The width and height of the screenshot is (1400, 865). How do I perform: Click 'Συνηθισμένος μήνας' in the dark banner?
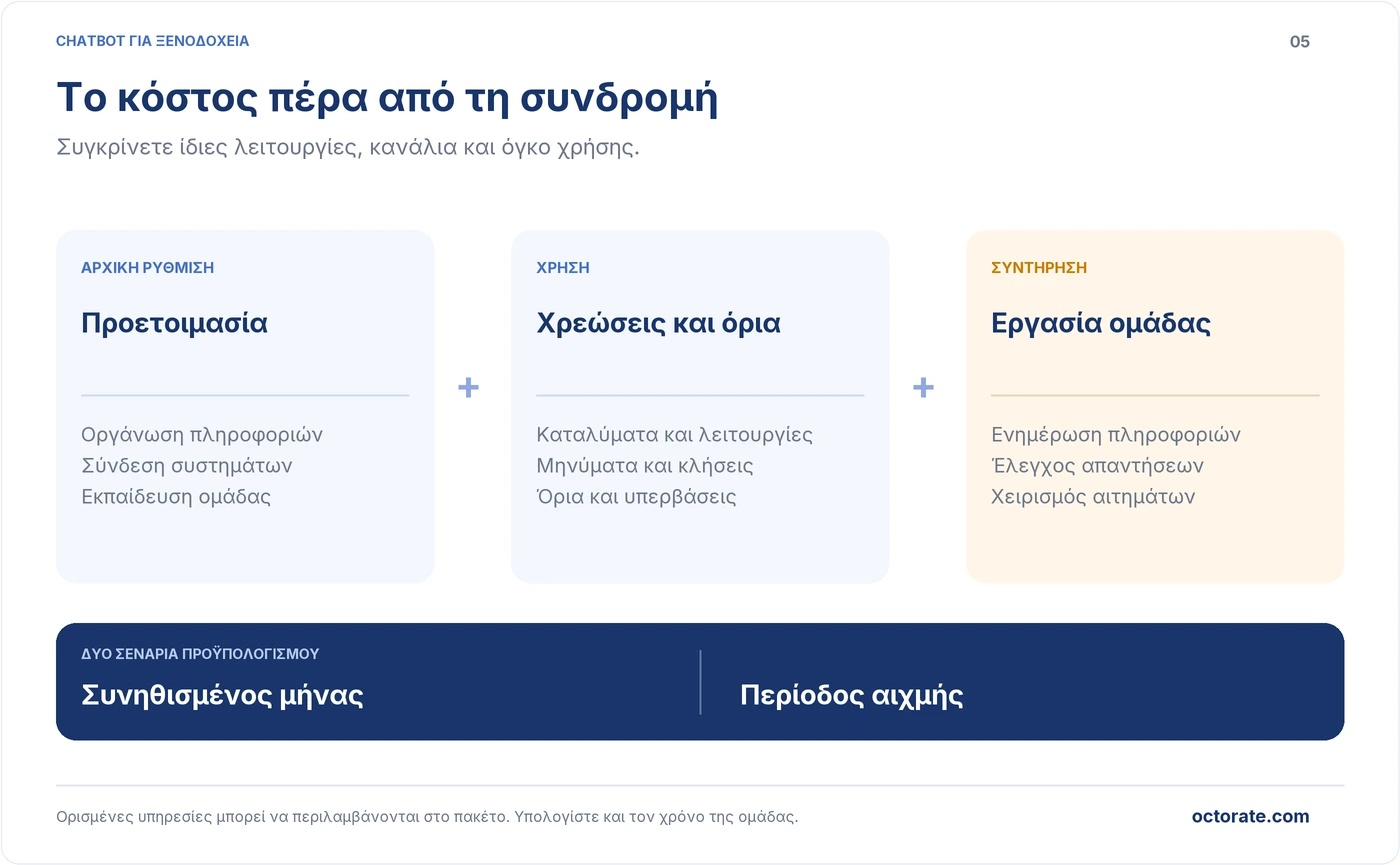coord(222,695)
